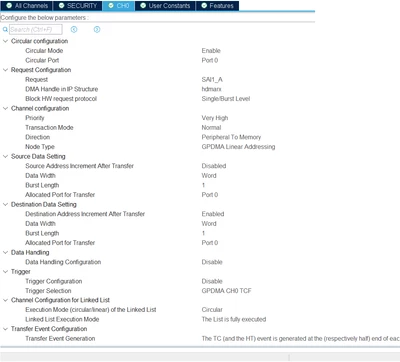Switch to the All Channels tab

[26, 6]
